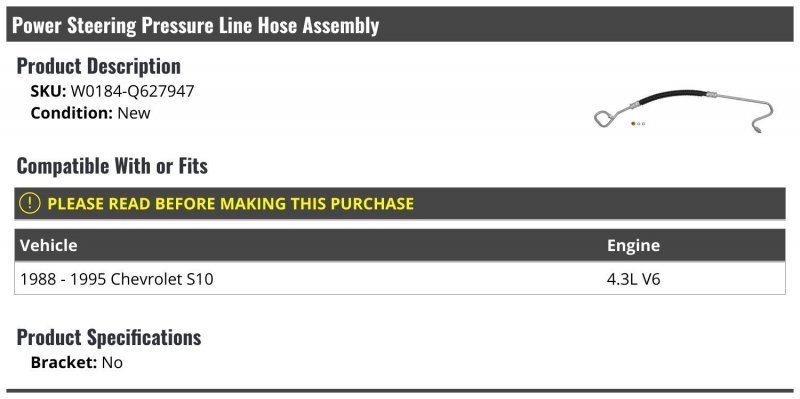Click the Product Description heading
The height and width of the screenshot is (399, 800).
[x=99, y=66]
